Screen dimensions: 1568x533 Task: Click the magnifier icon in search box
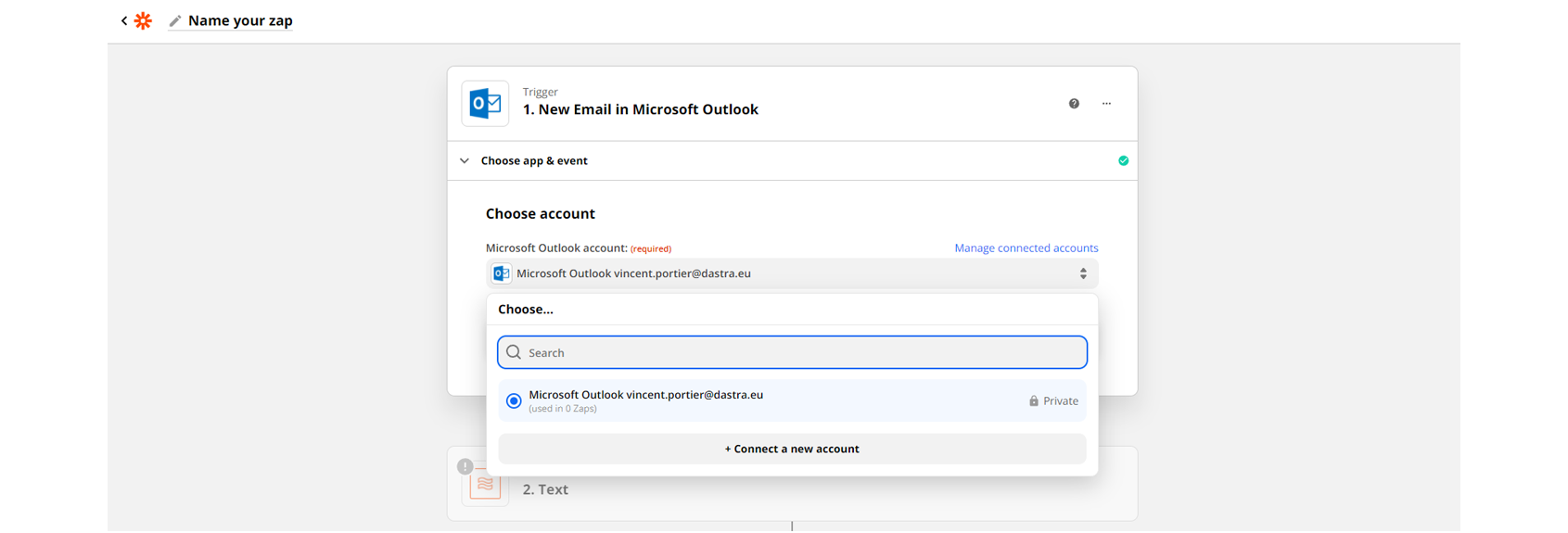click(514, 352)
